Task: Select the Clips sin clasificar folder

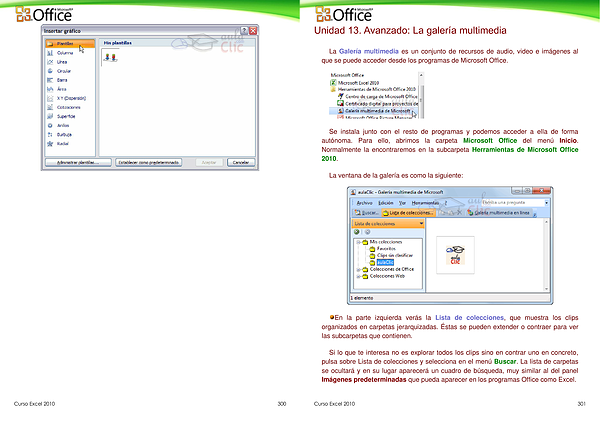Action: [391, 255]
